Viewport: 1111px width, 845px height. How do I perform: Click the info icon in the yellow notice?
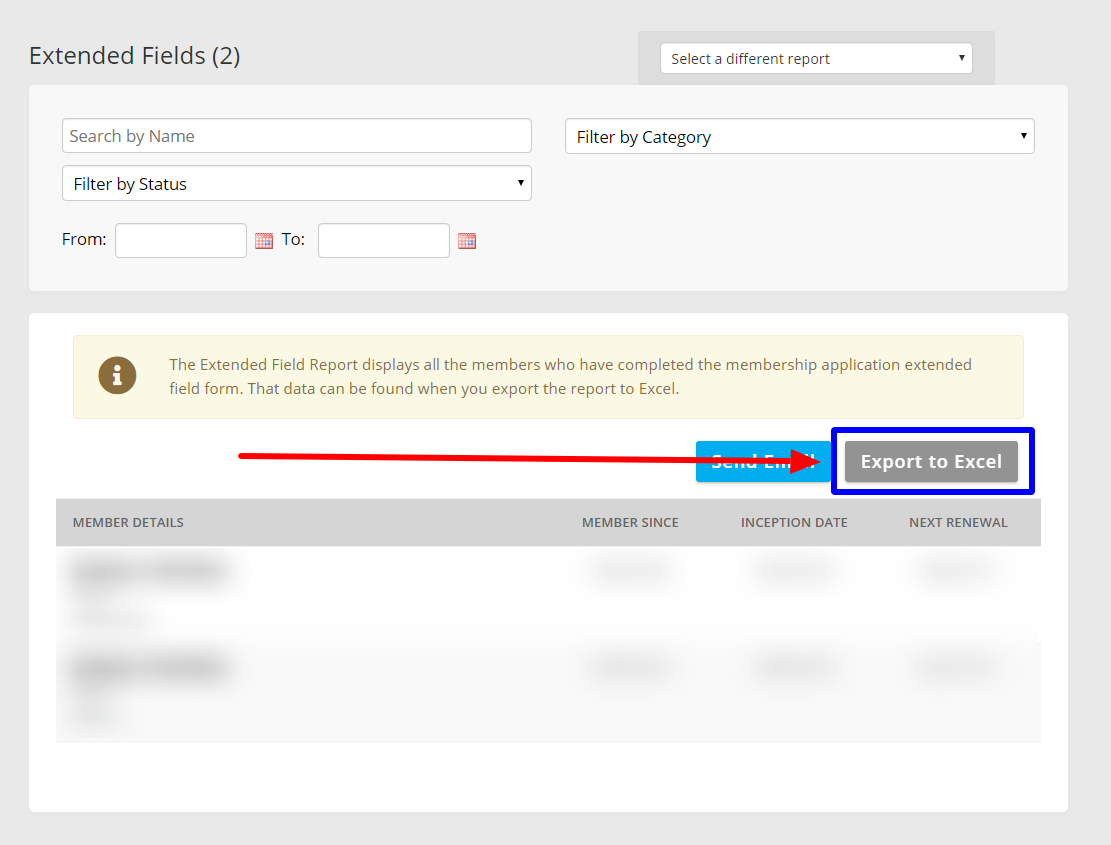[117, 376]
